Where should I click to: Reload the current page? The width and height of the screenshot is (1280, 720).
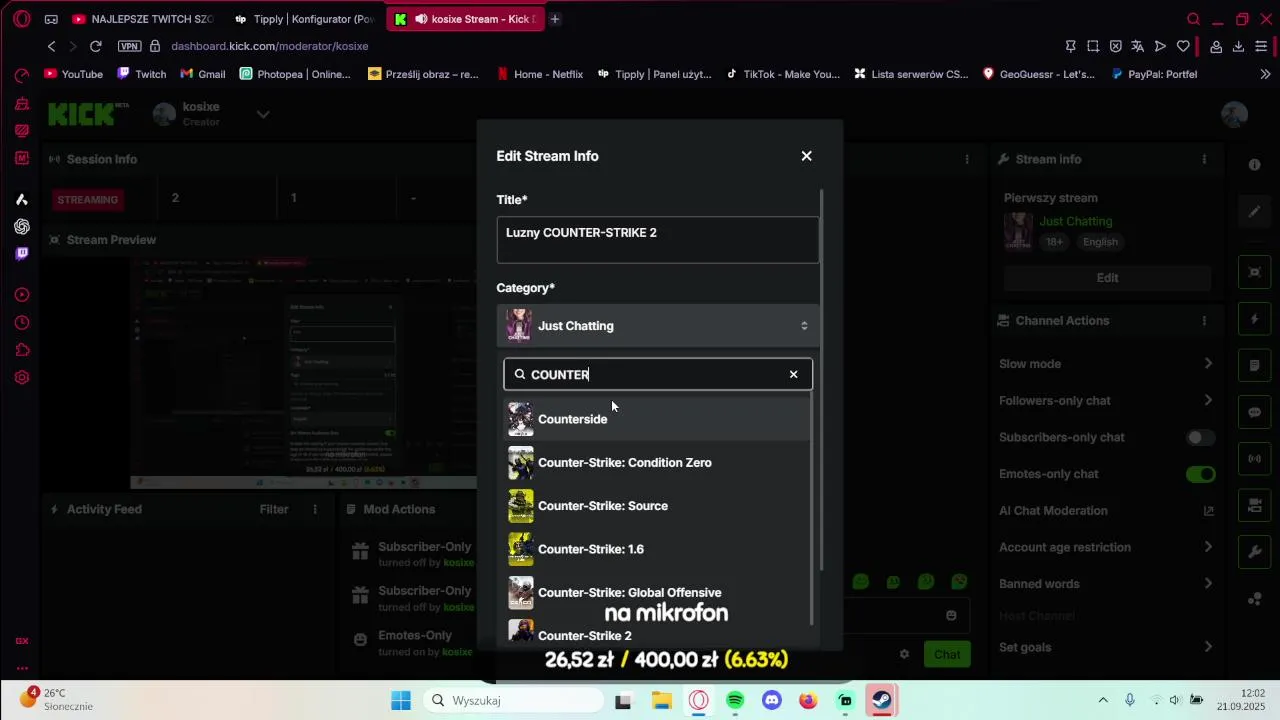[96, 46]
